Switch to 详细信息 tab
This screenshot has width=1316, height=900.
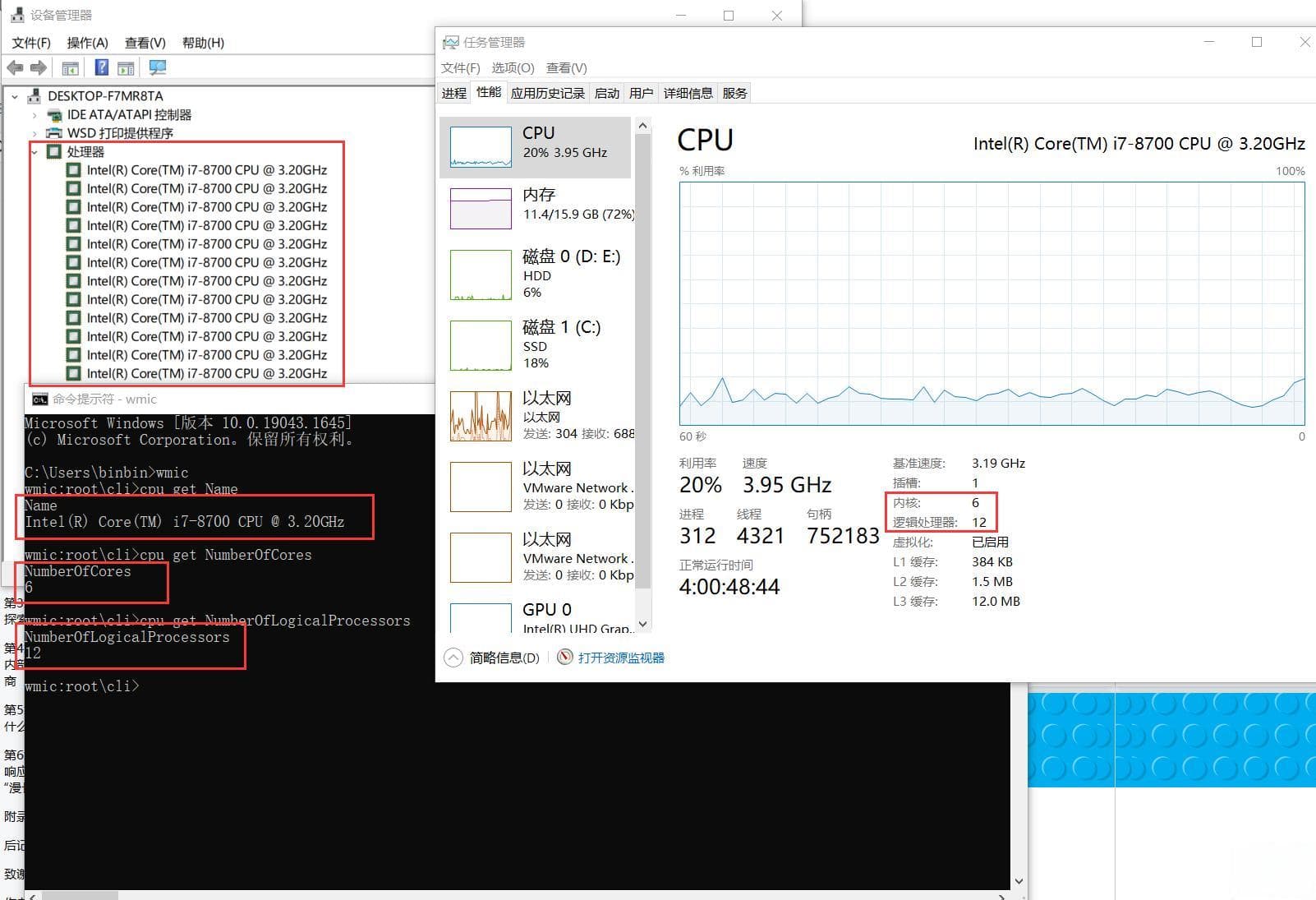pos(688,93)
